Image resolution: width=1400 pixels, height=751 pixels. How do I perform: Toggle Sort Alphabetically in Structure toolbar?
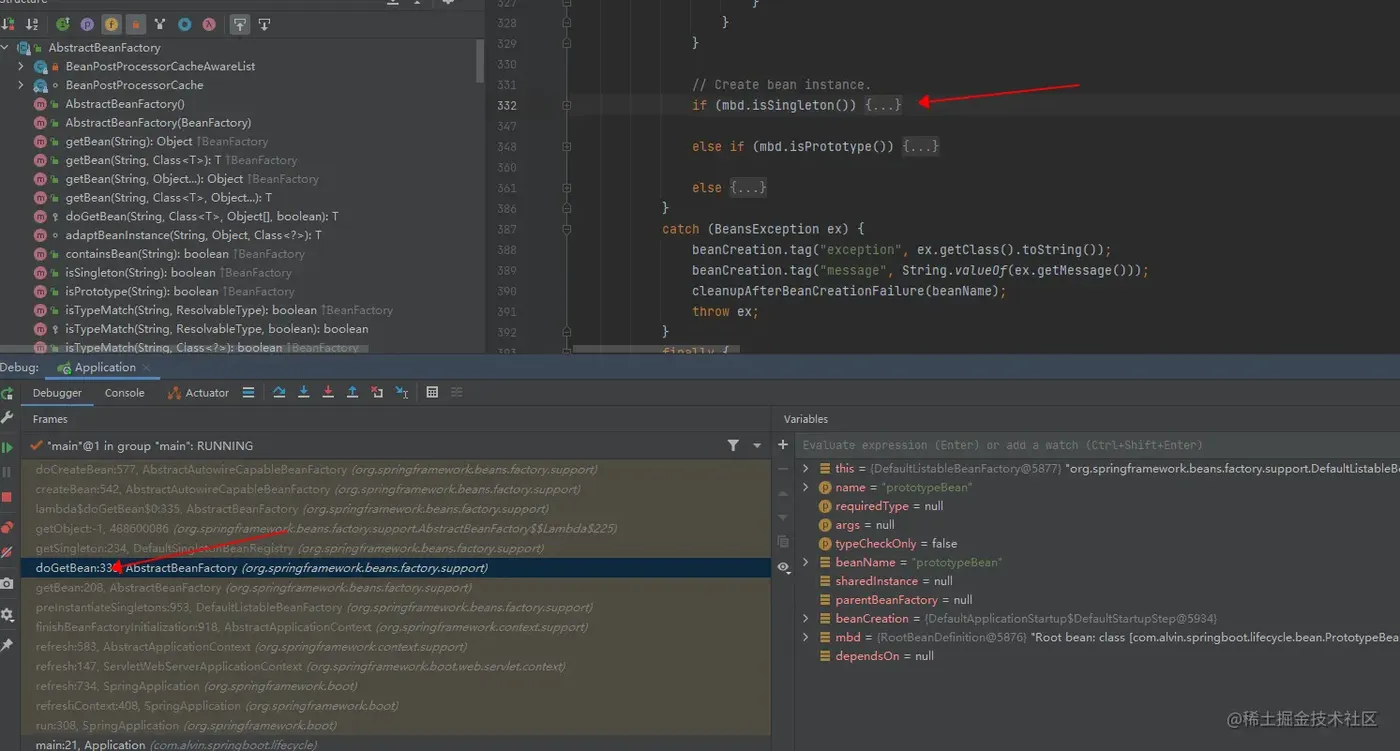tap(32, 24)
